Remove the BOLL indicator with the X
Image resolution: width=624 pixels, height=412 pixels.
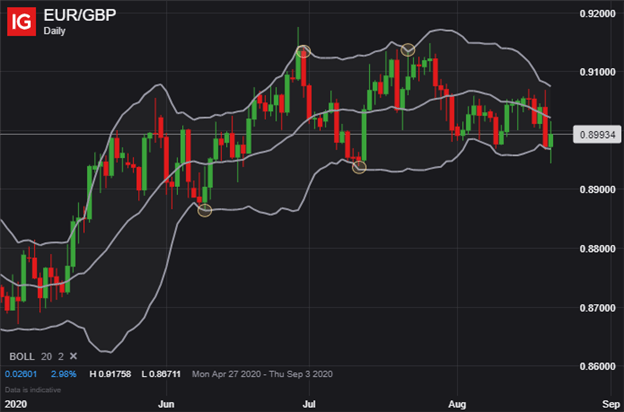[x=73, y=356]
